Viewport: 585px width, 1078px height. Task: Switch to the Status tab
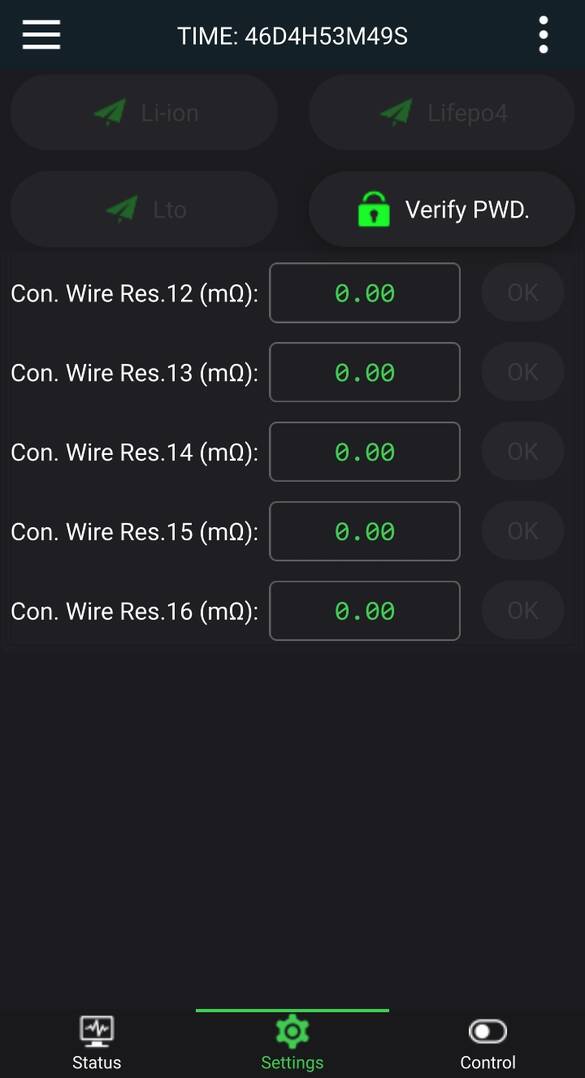(97, 1041)
